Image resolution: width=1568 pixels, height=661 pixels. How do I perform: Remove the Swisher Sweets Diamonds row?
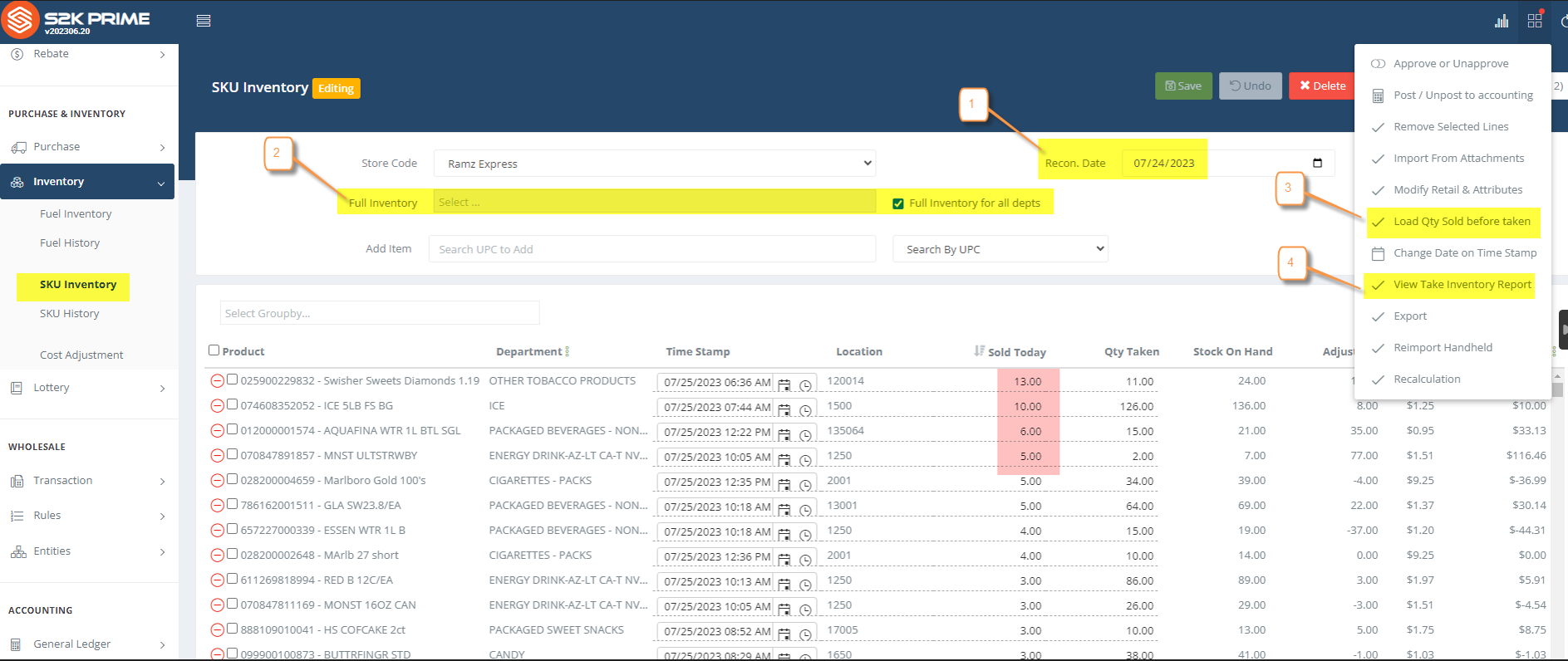click(x=217, y=381)
